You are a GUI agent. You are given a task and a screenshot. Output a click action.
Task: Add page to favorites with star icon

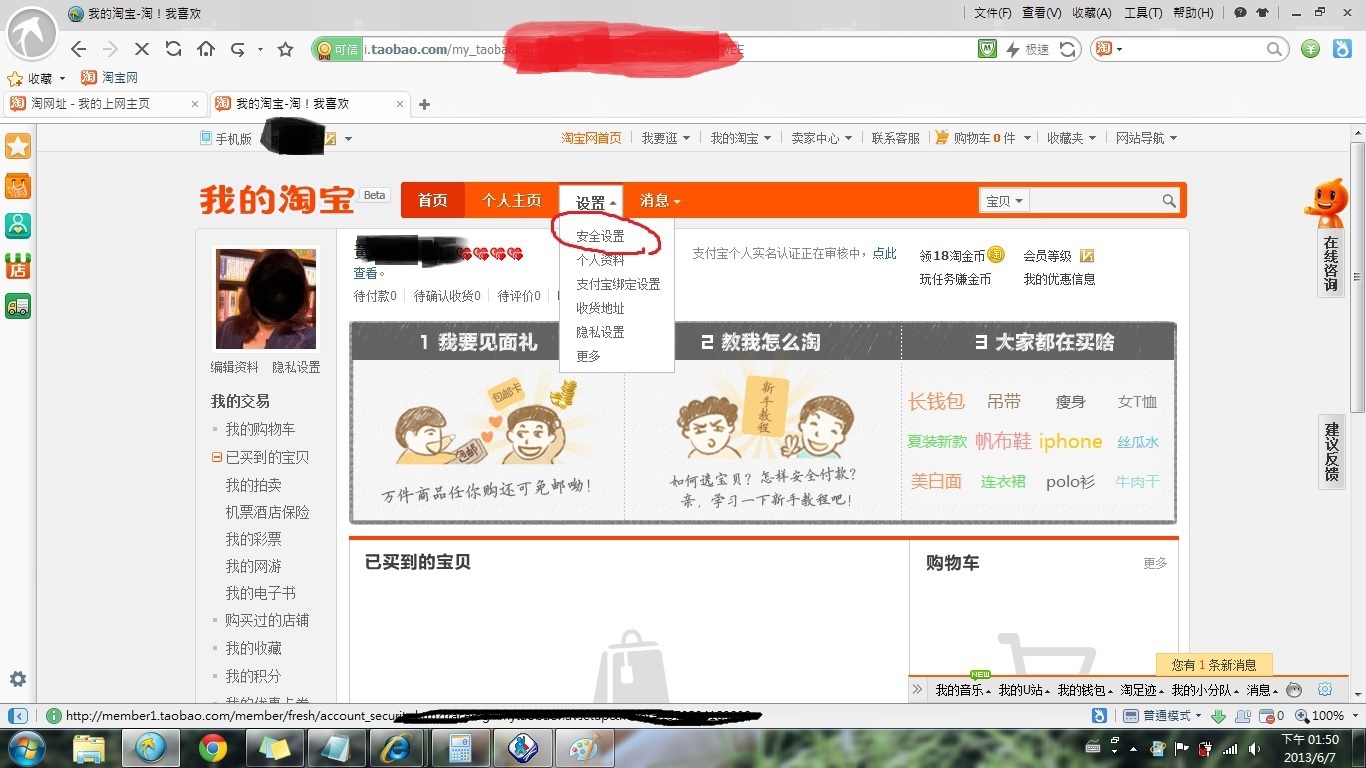(x=285, y=49)
